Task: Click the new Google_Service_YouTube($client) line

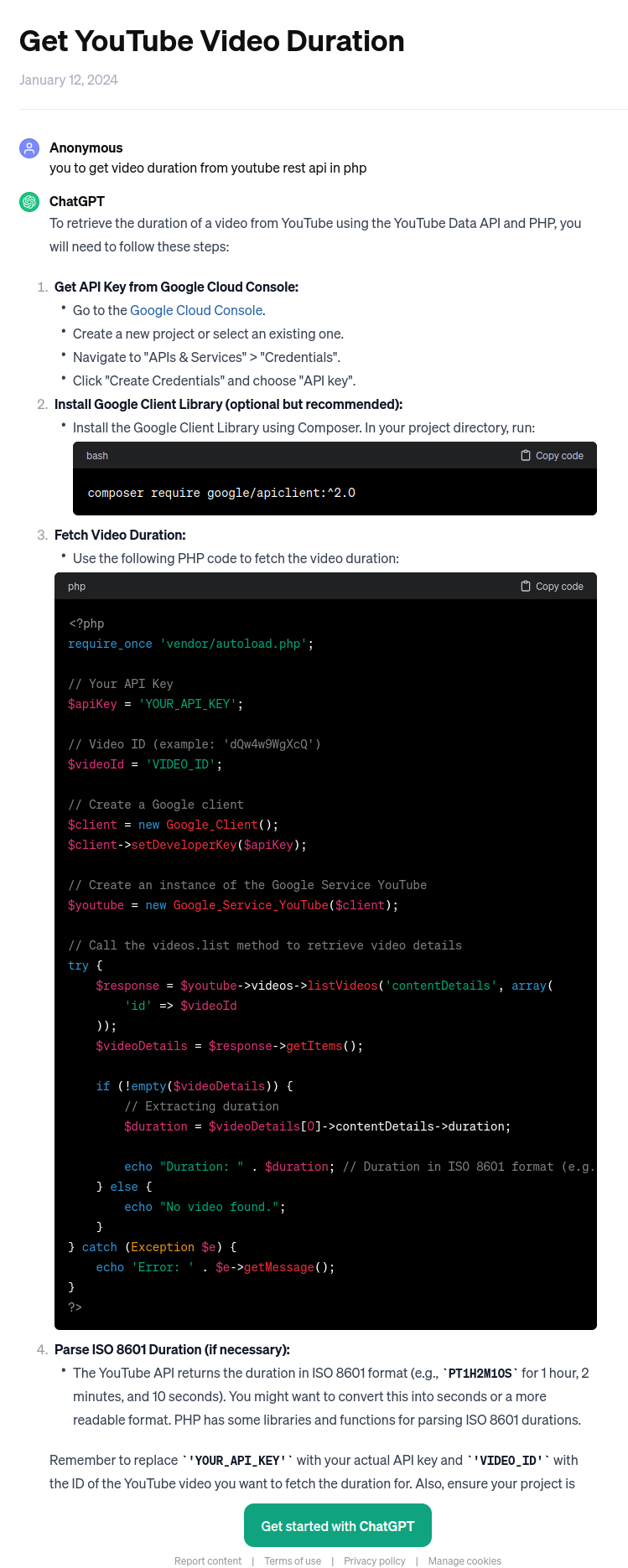Action: pos(233,905)
